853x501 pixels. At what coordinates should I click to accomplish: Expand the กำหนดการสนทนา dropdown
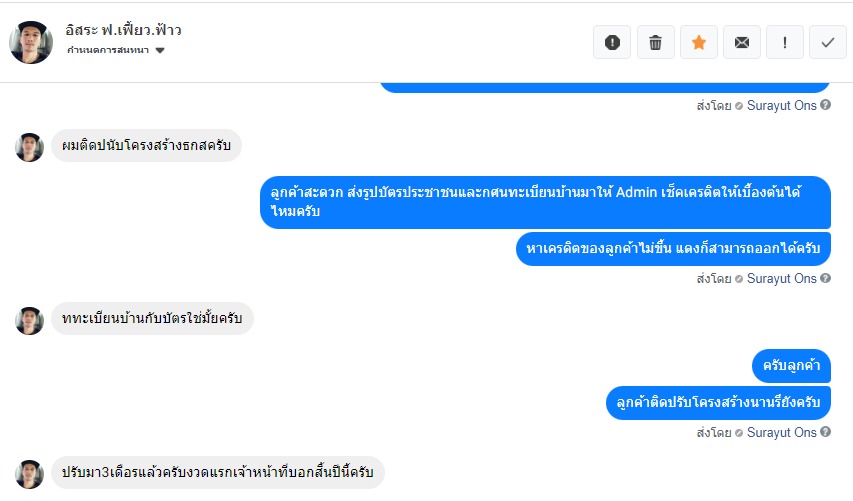[160, 50]
